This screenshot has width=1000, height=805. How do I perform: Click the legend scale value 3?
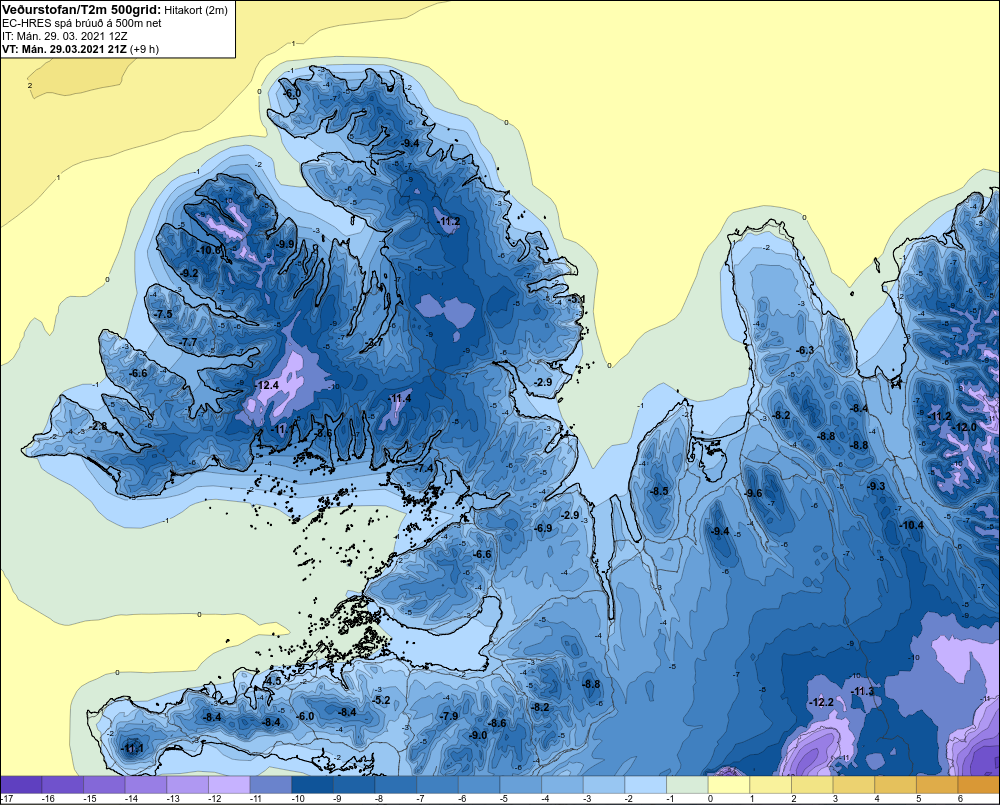(835, 799)
